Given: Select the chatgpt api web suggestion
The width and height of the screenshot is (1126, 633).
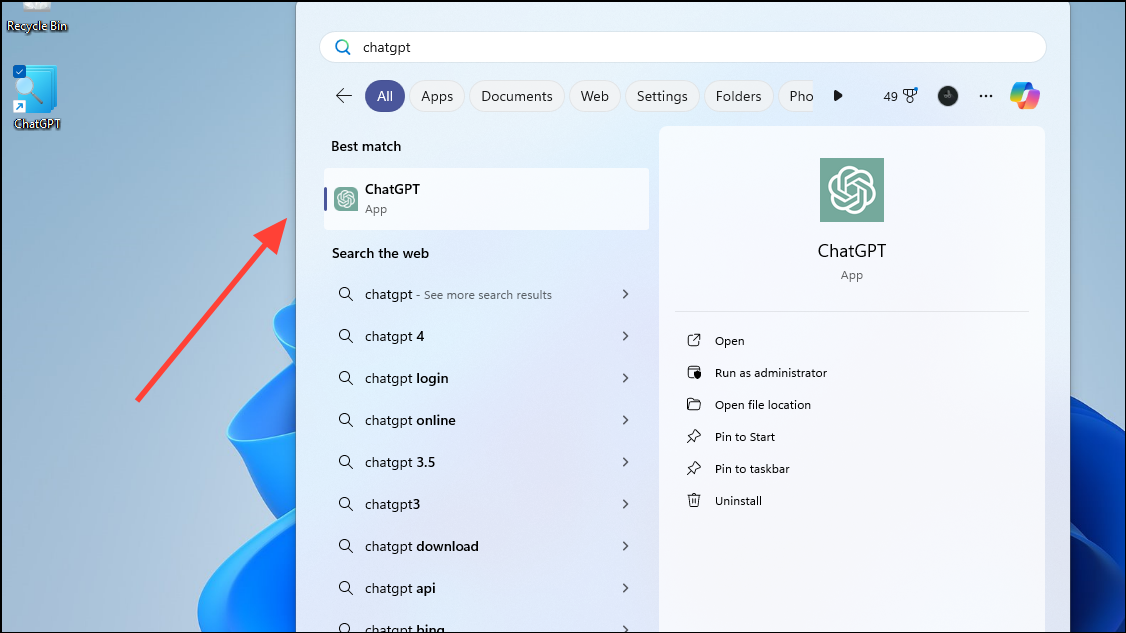Looking at the screenshot, I should 486,588.
